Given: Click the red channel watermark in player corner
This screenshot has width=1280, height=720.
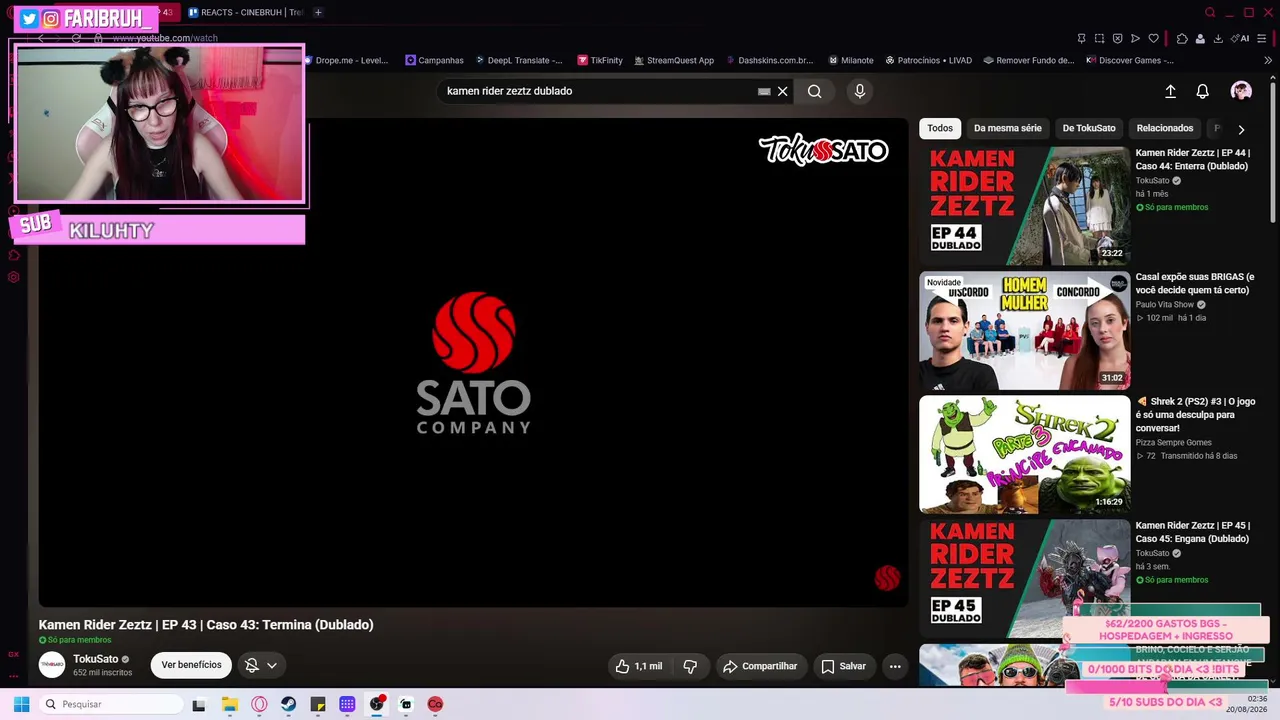Looking at the screenshot, I should (887, 578).
